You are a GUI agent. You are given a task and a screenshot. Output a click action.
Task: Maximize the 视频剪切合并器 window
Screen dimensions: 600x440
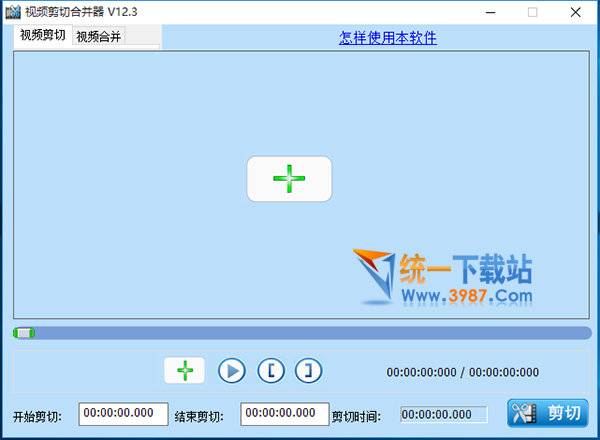(x=532, y=12)
